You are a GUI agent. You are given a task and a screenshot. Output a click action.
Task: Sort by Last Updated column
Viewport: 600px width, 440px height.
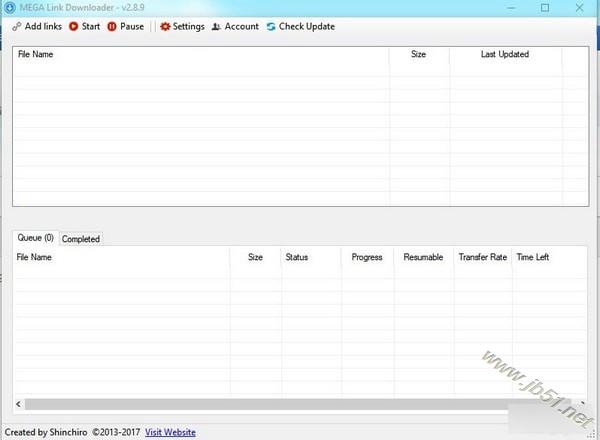click(505, 54)
